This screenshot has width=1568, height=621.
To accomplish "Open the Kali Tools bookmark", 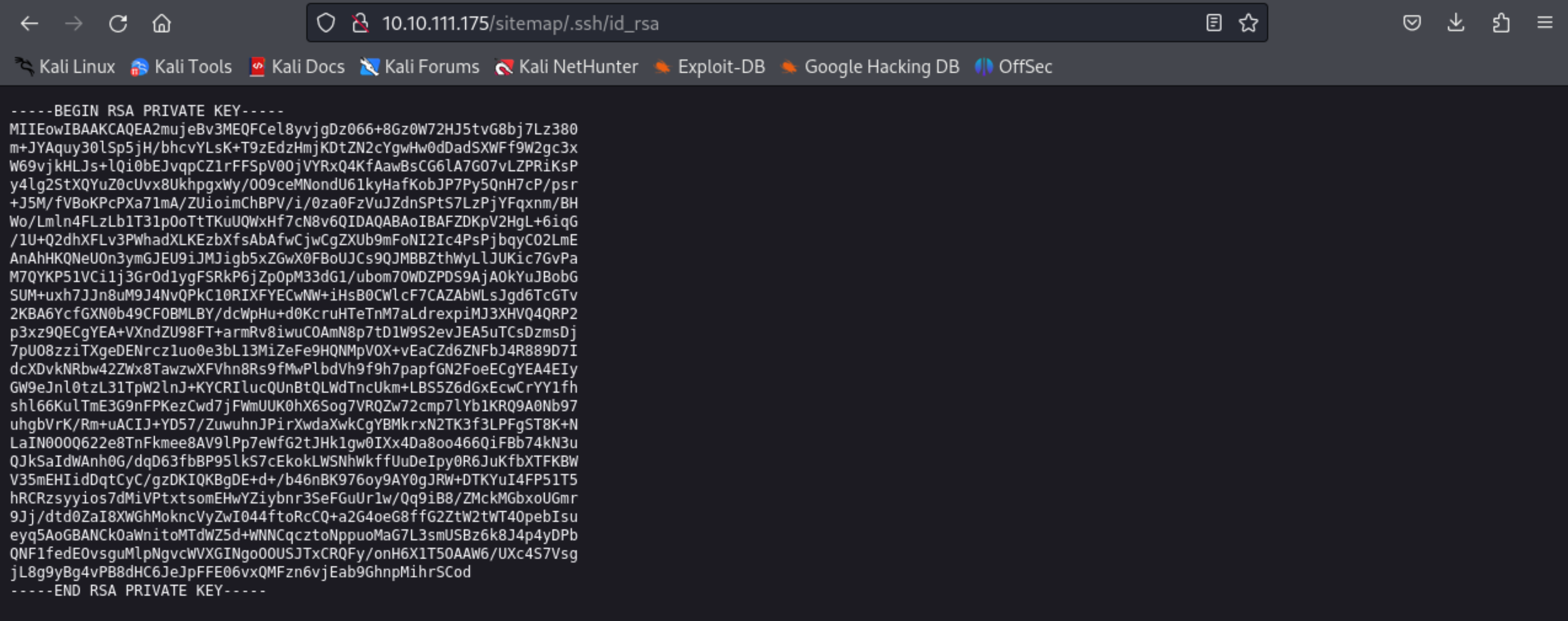I will point(182,66).
